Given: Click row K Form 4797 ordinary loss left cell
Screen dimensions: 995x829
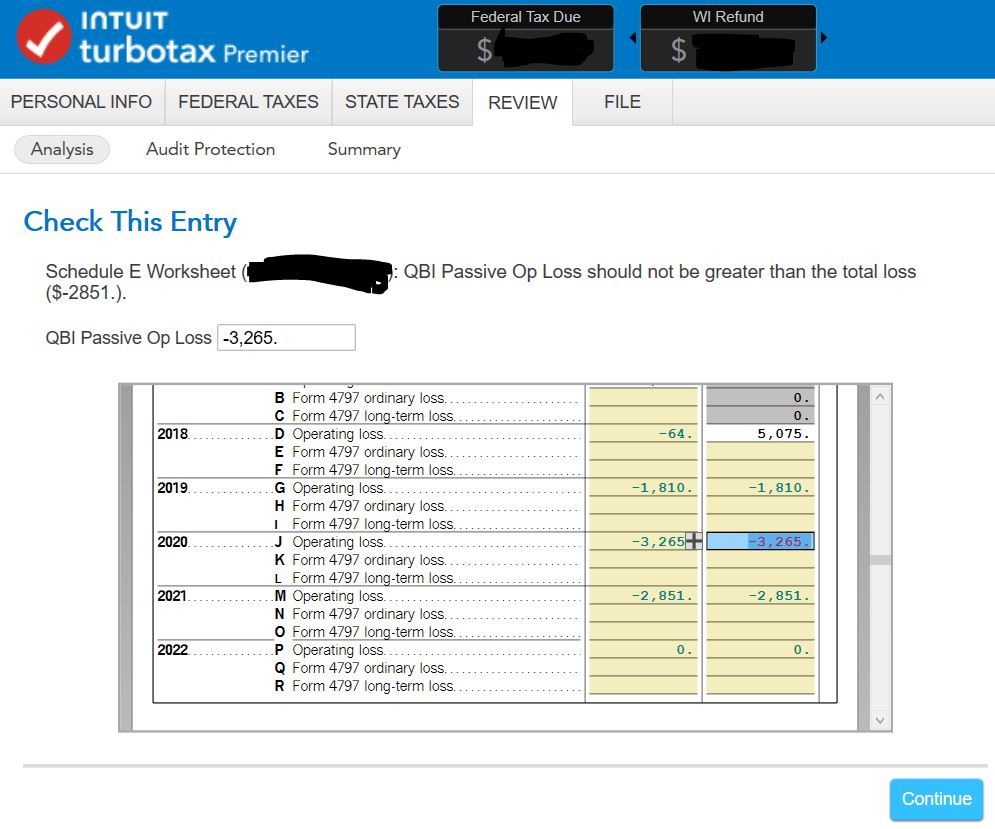Looking at the screenshot, I should point(643,559).
